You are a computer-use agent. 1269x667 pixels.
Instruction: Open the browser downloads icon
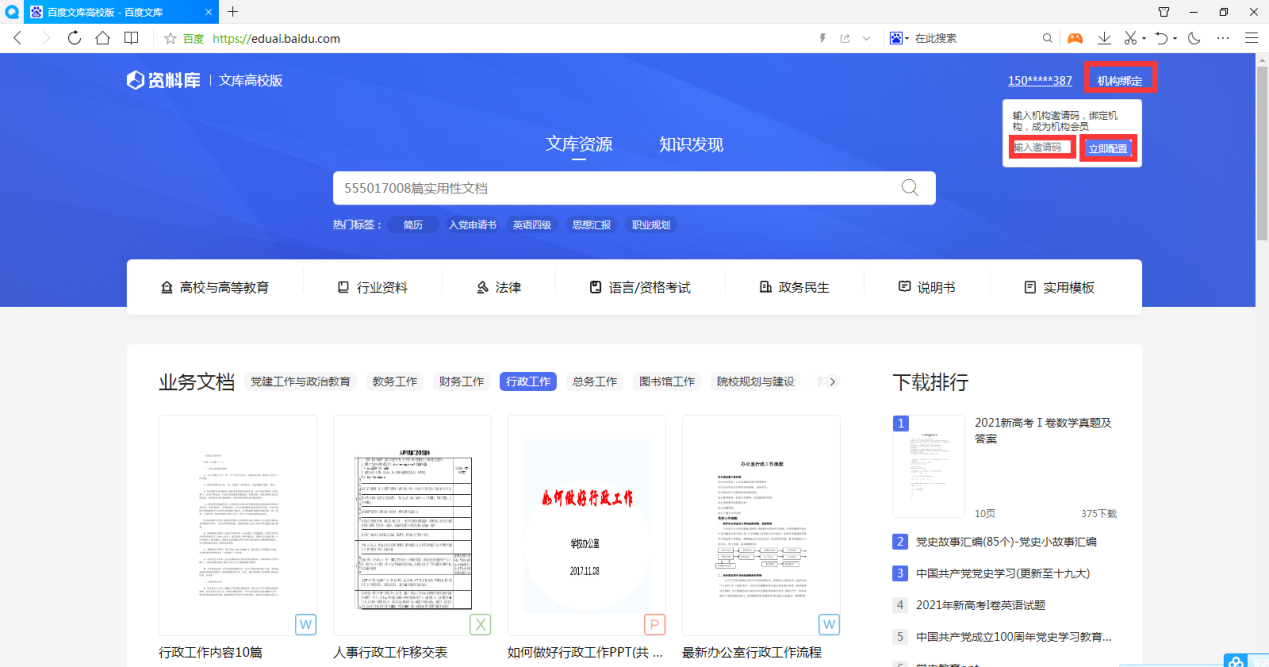pos(1104,38)
